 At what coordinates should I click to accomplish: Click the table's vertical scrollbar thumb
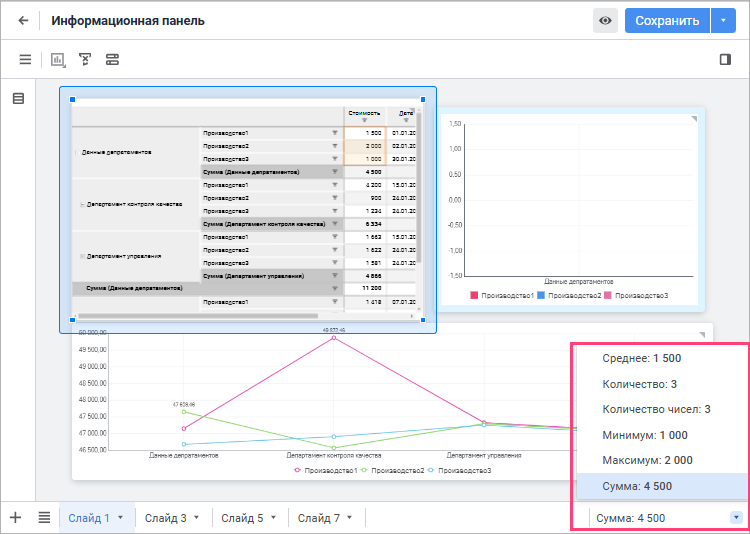point(419,187)
